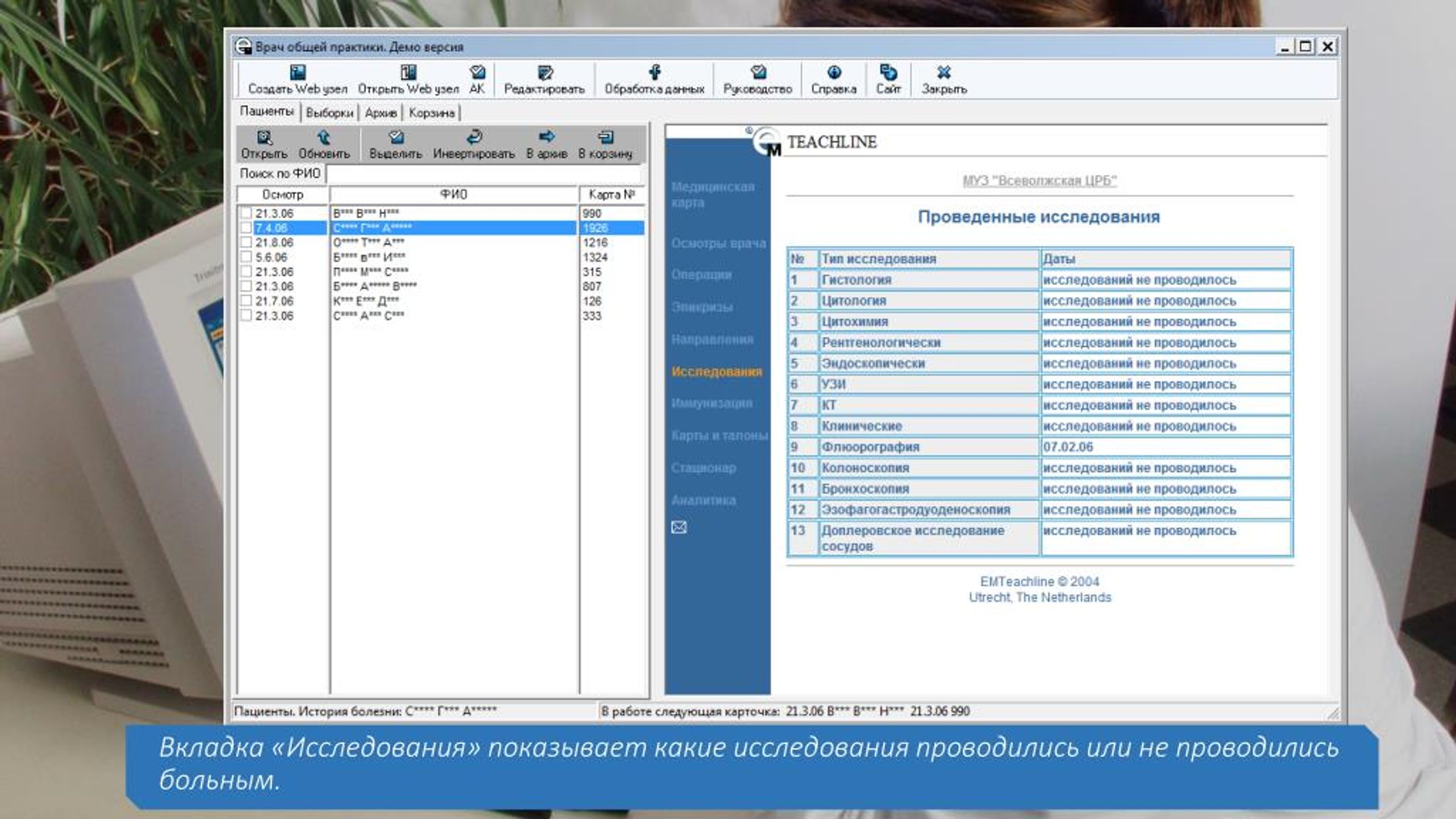
Task: Open Обработка данных from the toolbar
Action: (x=655, y=79)
